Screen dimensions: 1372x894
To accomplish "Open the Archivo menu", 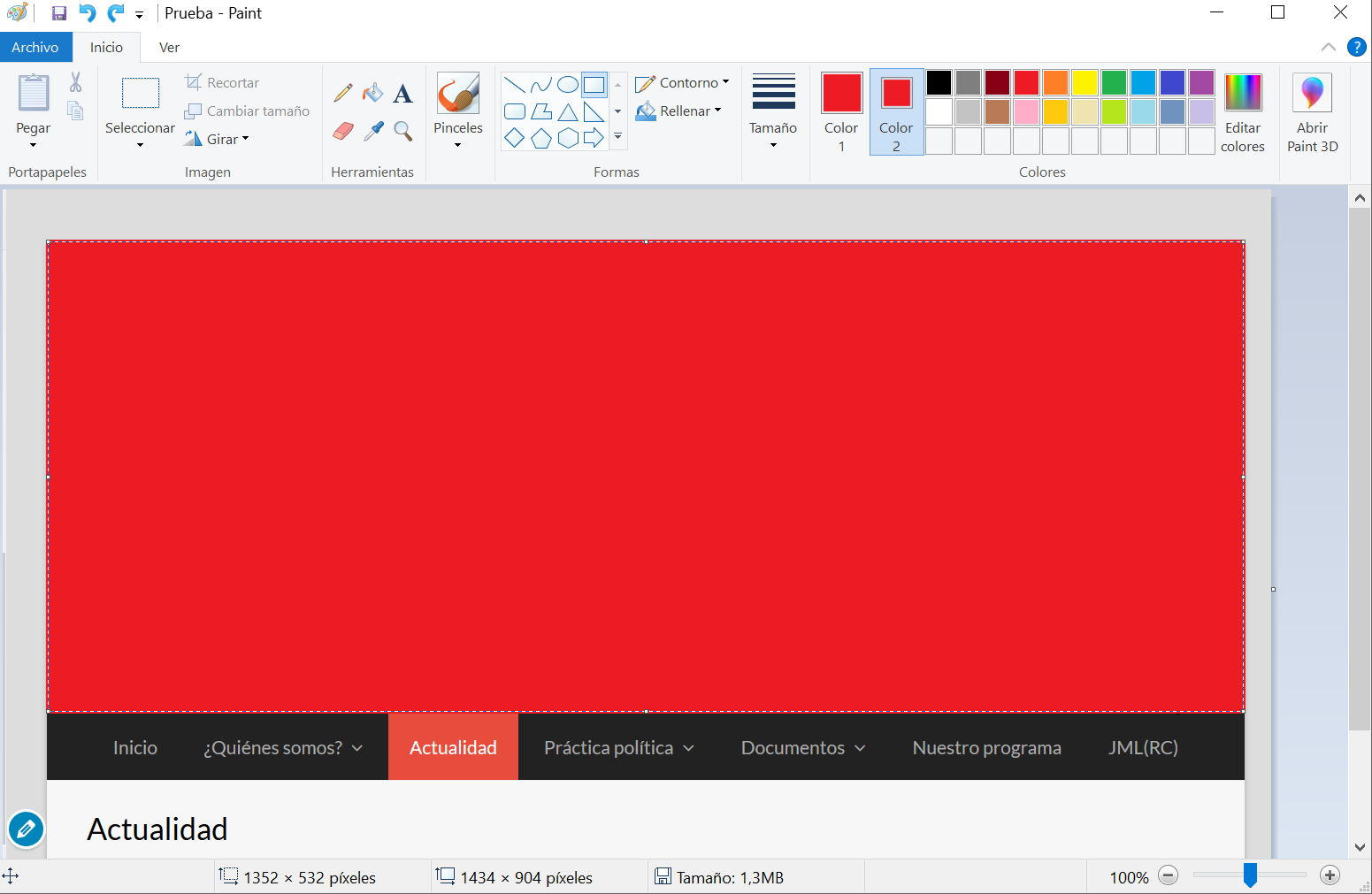I will 35,47.
